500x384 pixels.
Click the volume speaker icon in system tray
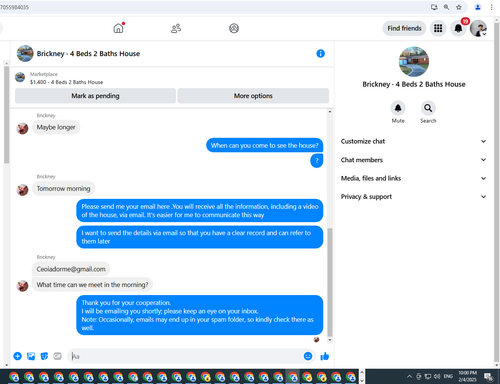pyautogui.click(x=437, y=376)
